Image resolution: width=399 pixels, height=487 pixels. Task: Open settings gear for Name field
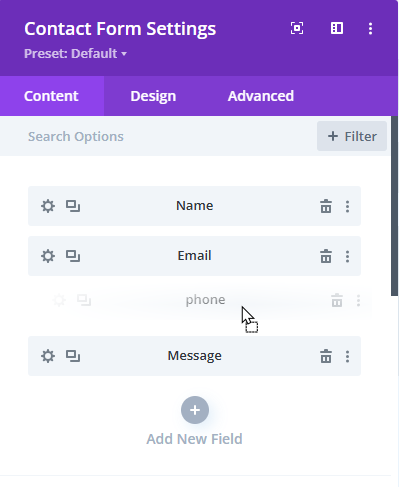[48, 206]
